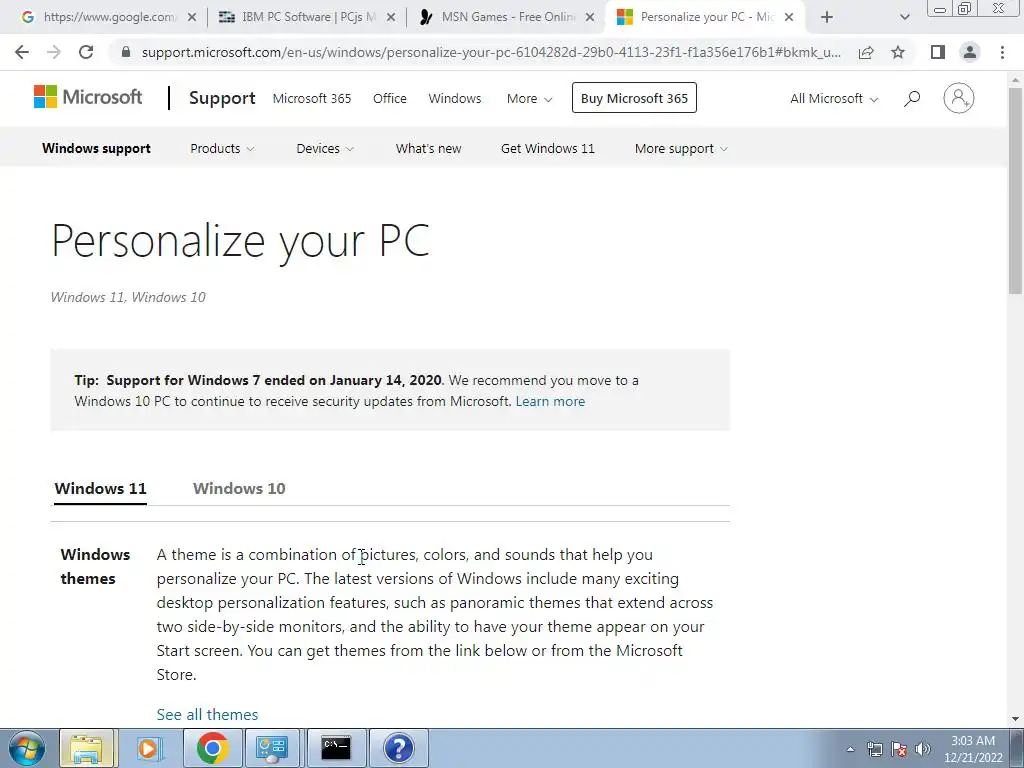Click the address bar URL
Screen dimensions: 1024x768
tap(491, 52)
